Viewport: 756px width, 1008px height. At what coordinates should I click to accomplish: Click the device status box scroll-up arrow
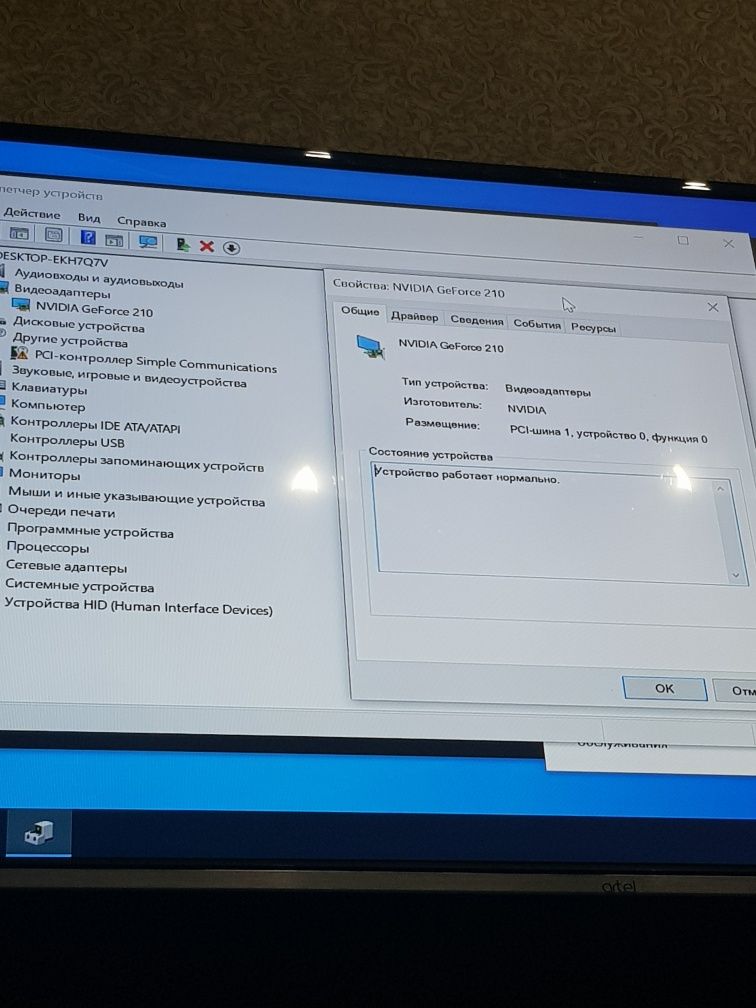tap(720, 489)
